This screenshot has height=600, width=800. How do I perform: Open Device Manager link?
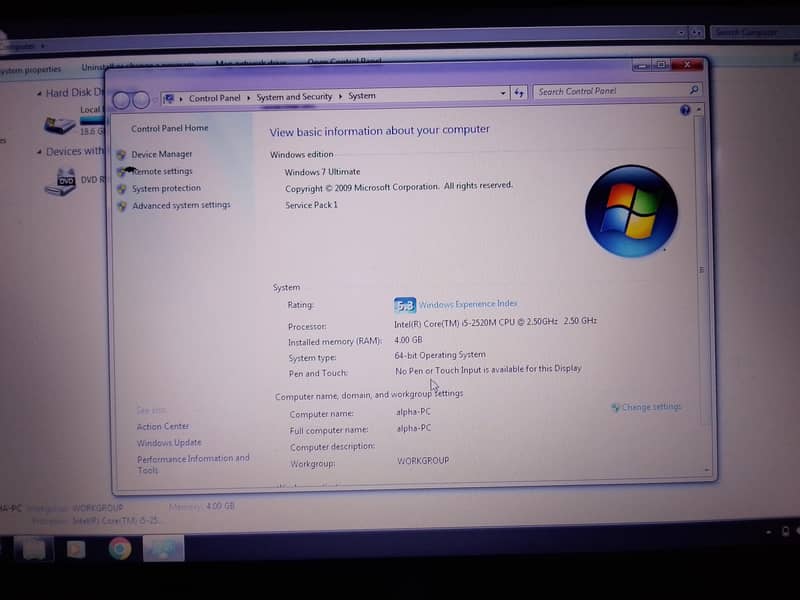pos(162,154)
